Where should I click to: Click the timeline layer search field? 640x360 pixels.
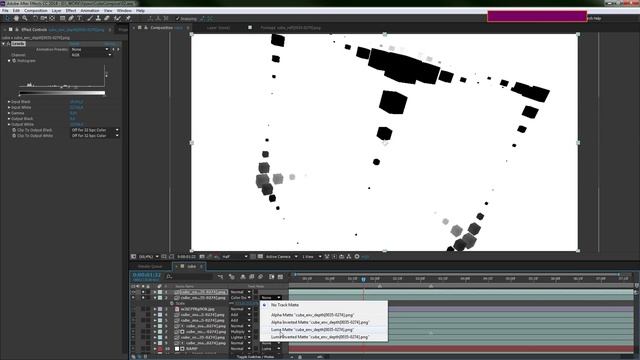tap(189, 277)
